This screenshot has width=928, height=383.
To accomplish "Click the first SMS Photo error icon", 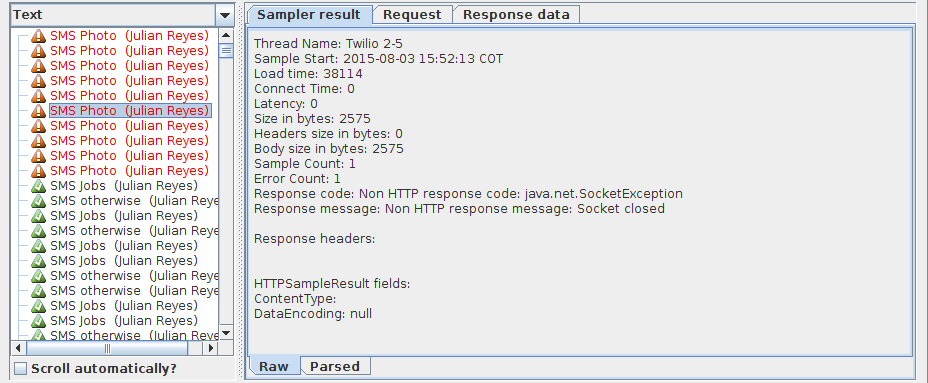I will pyautogui.click(x=38, y=36).
